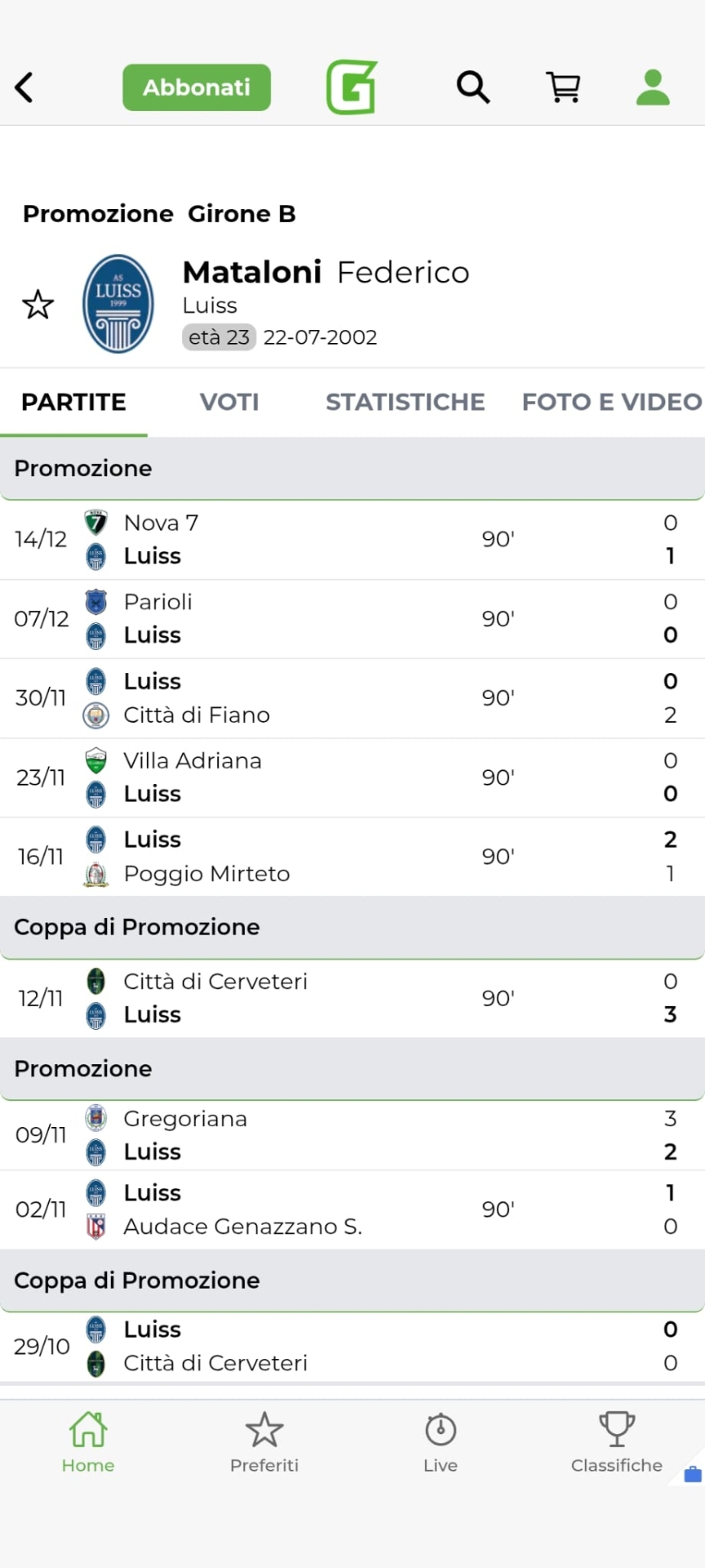Image resolution: width=705 pixels, height=1568 pixels.
Task: Open the FOTO E VIDEO tab
Action: coord(612,402)
